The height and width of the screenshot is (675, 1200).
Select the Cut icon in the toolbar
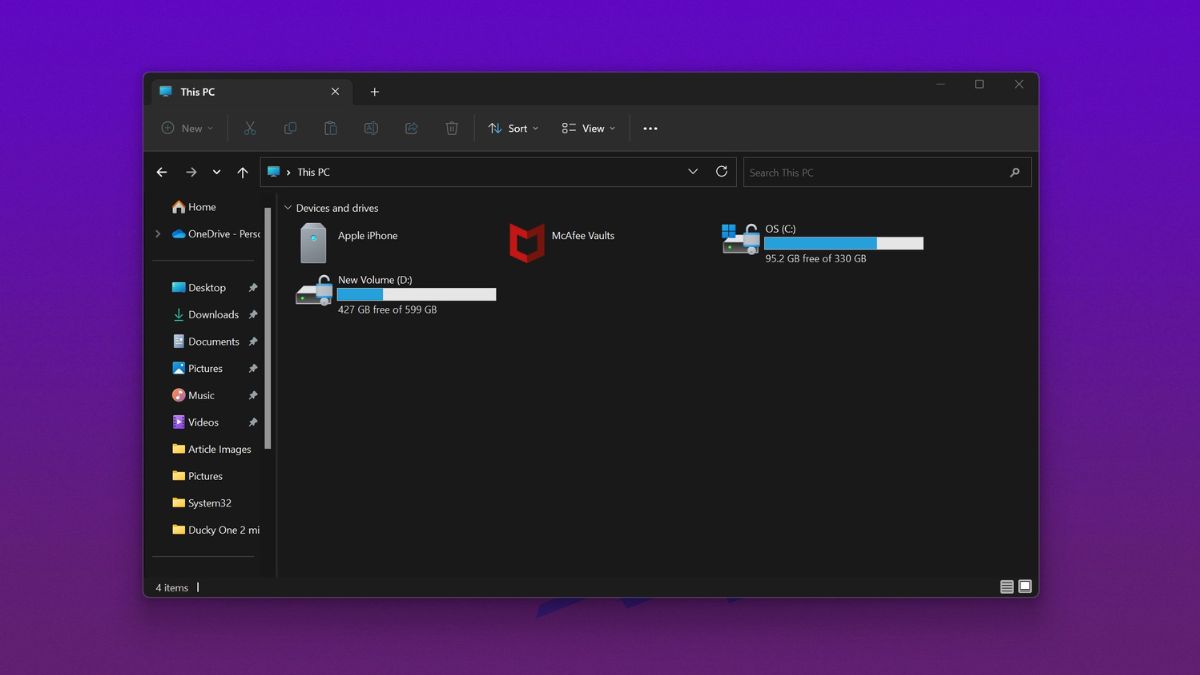[x=250, y=128]
